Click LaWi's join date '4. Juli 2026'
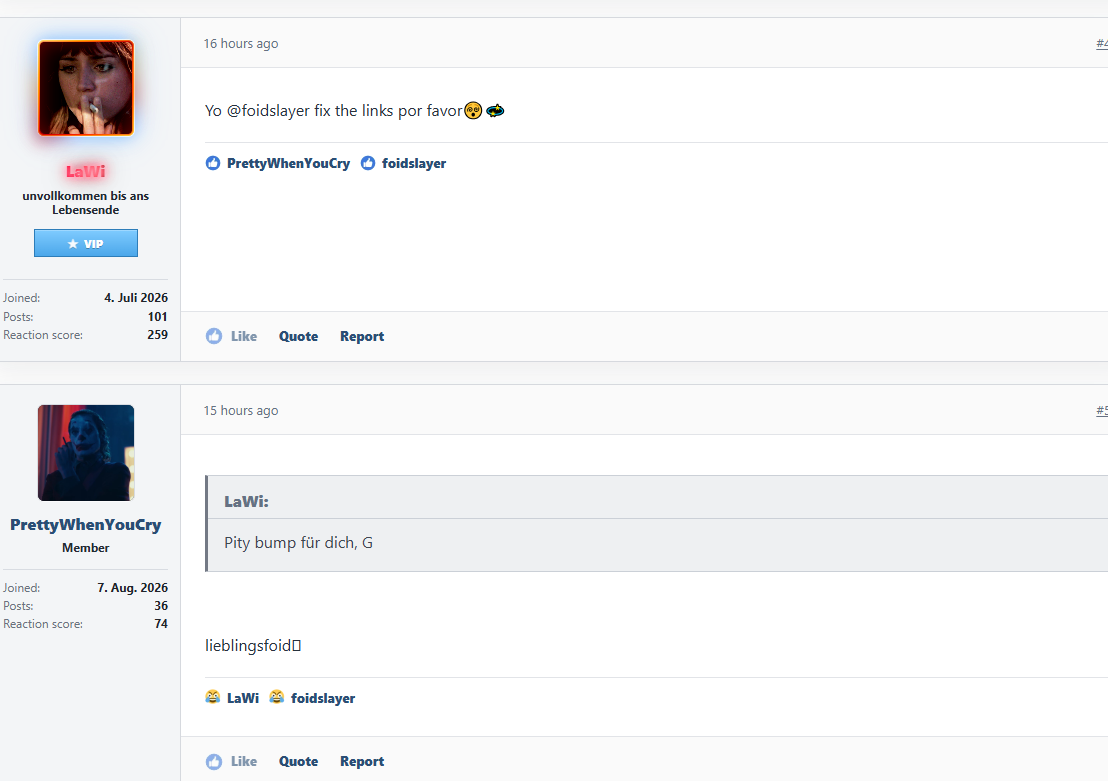 pyautogui.click(x=136, y=298)
